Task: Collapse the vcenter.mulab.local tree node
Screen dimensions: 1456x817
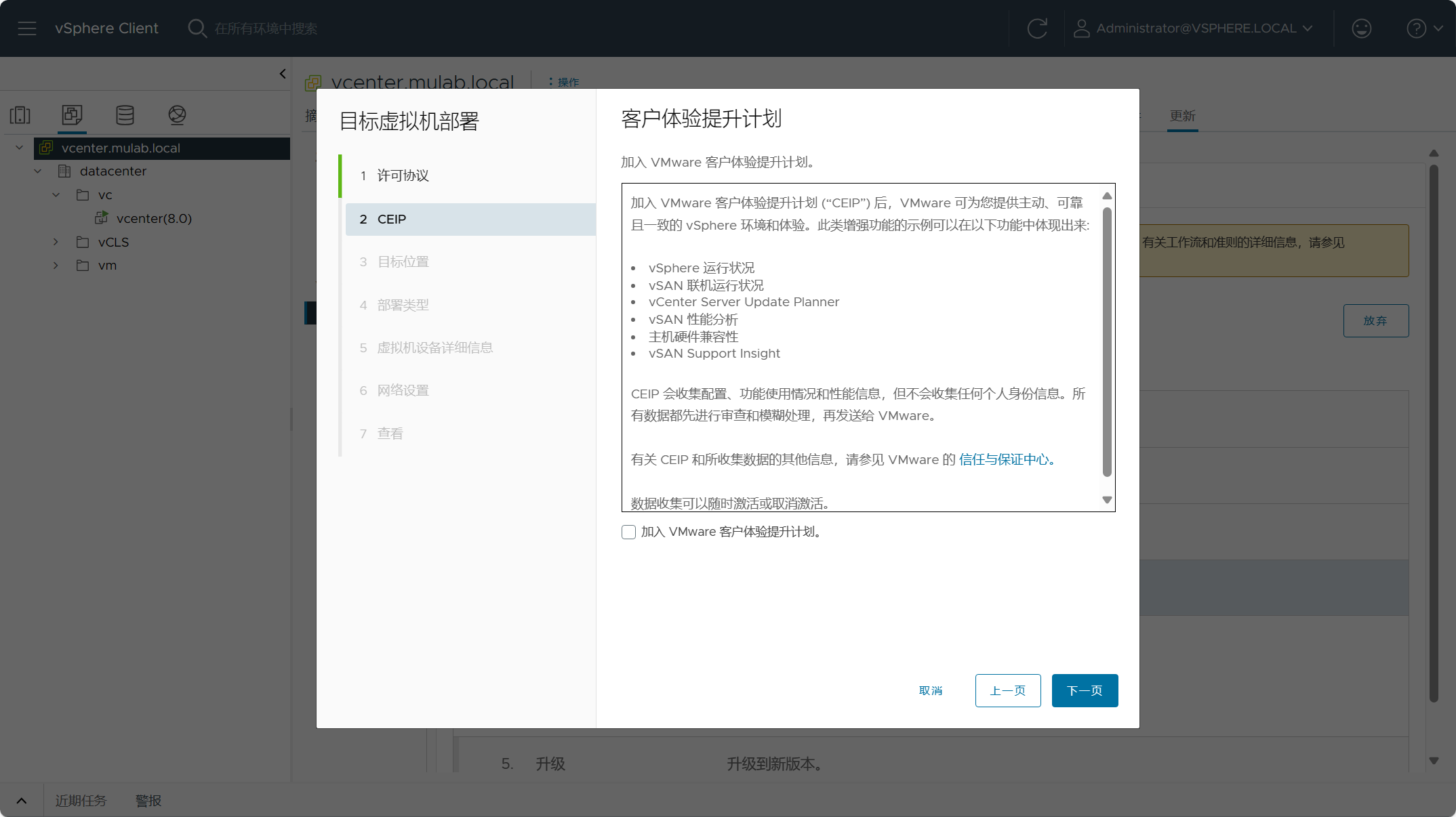Action: tap(20, 148)
